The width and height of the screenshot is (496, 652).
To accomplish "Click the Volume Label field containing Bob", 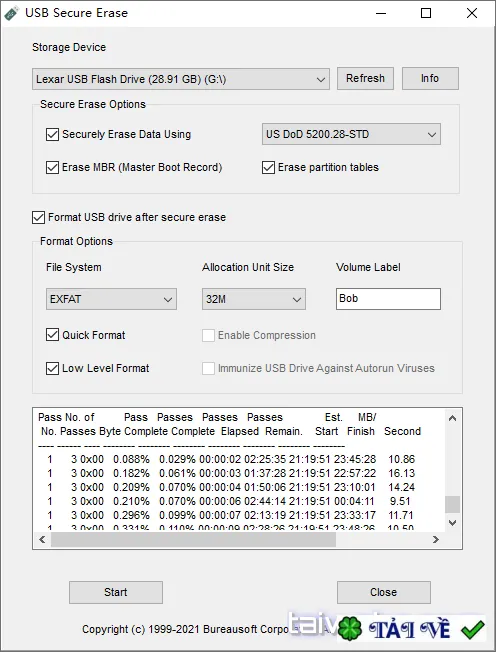I will (388, 299).
